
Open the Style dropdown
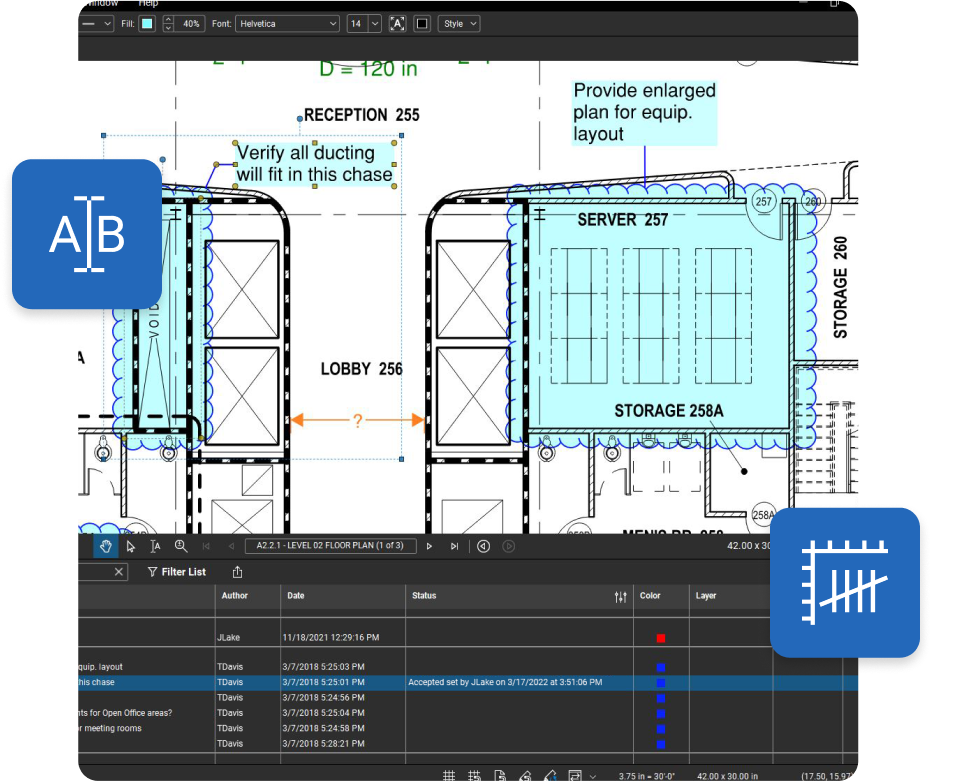point(459,24)
